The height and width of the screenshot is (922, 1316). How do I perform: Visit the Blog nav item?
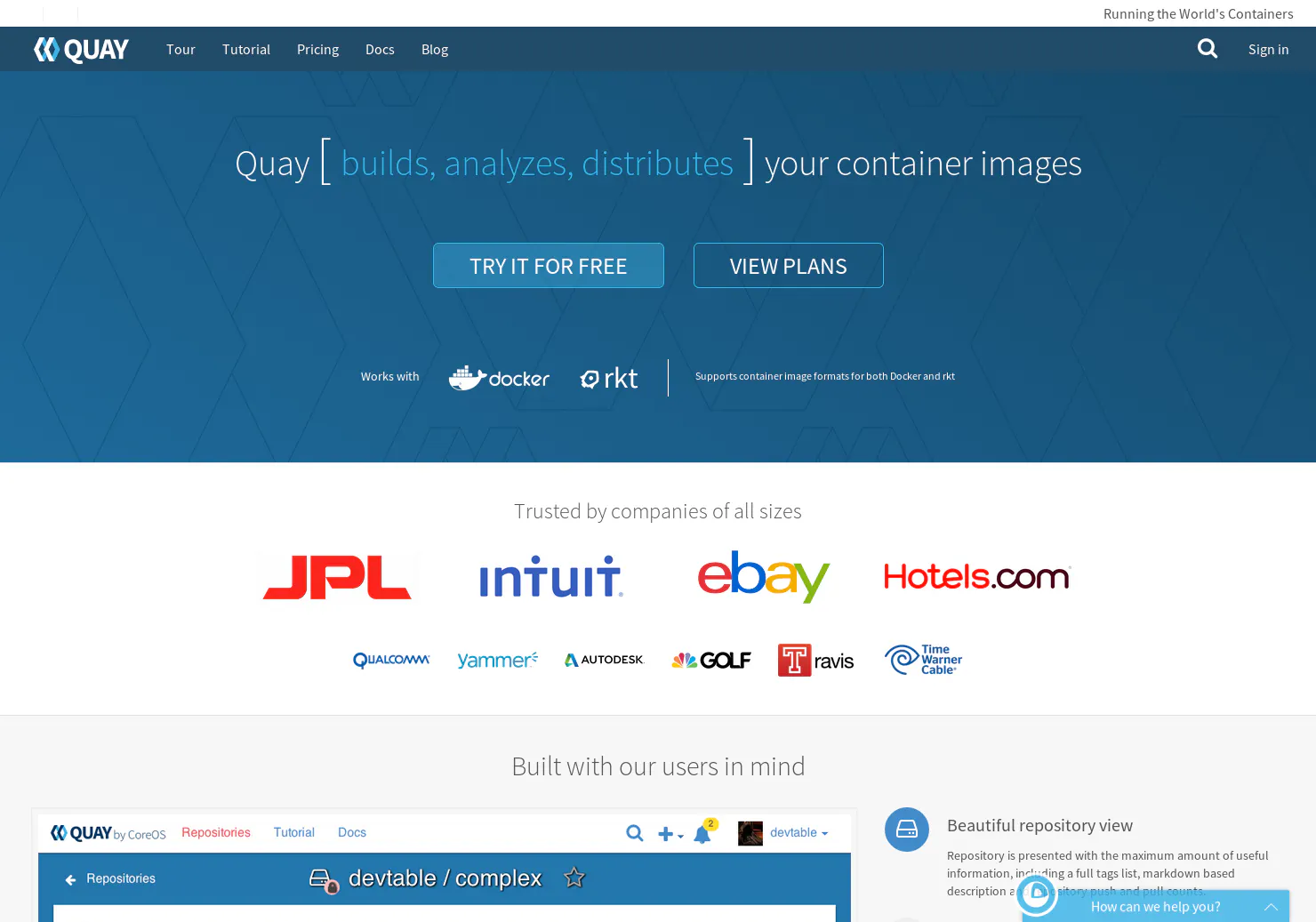coord(435,50)
